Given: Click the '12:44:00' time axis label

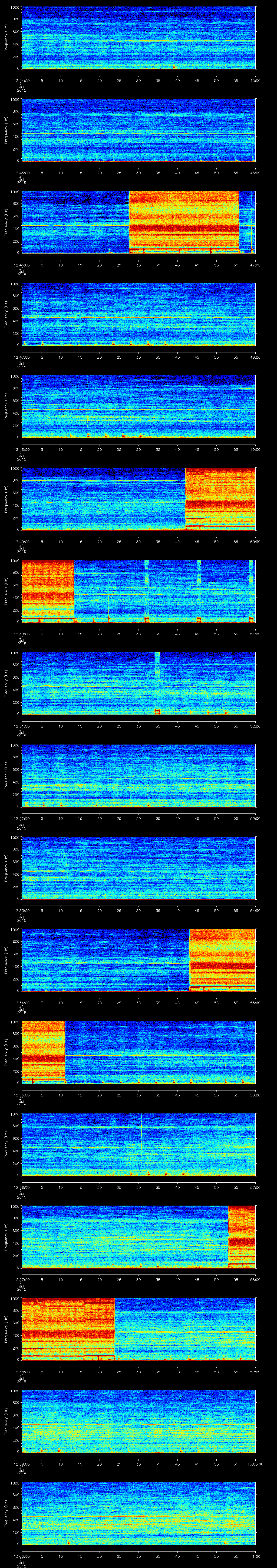Looking at the screenshot, I should point(21,80).
